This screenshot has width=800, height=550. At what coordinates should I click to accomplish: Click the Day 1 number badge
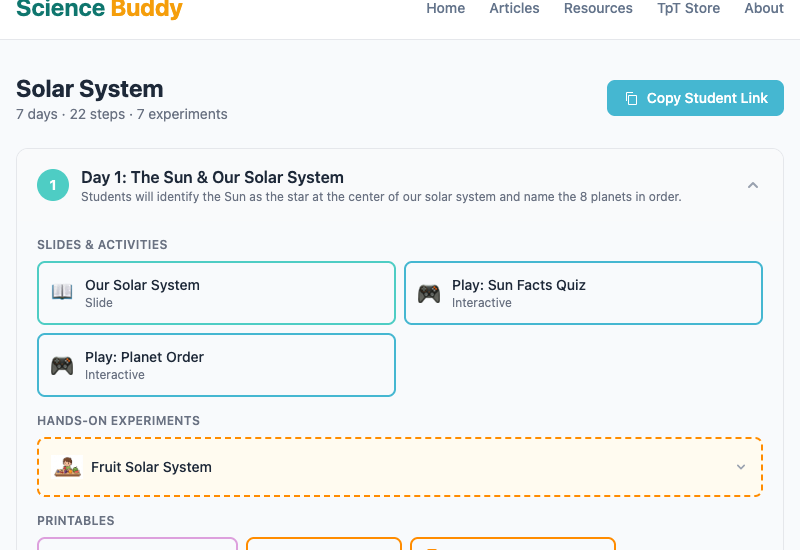tap(53, 185)
